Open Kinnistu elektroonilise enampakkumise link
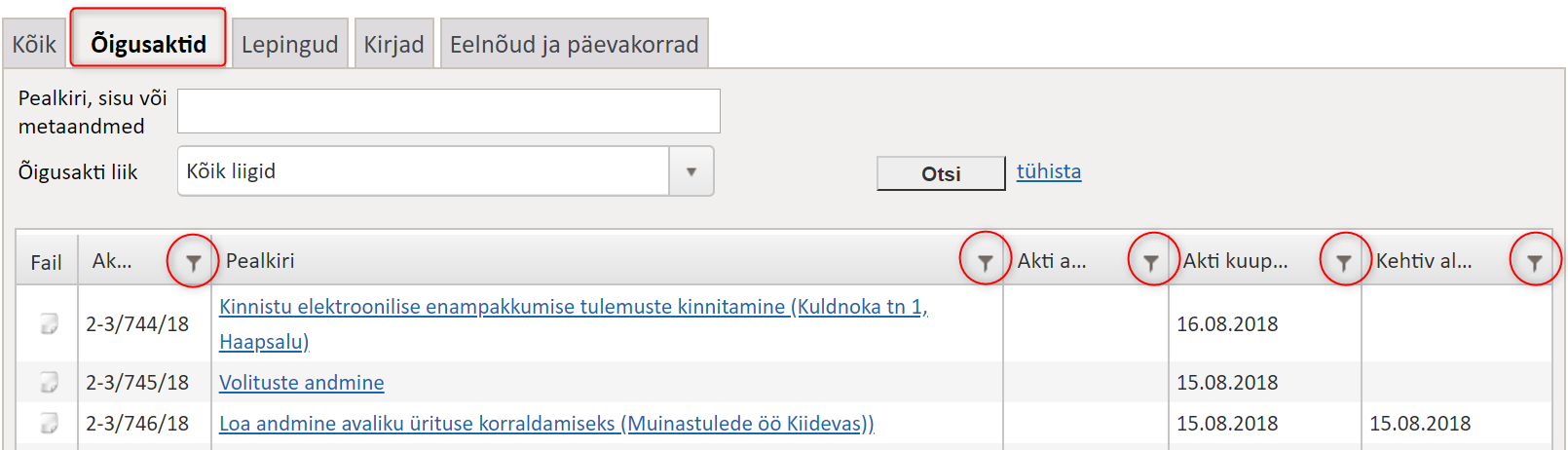This screenshot has width=1568, height=450. [x=574, y=323]
